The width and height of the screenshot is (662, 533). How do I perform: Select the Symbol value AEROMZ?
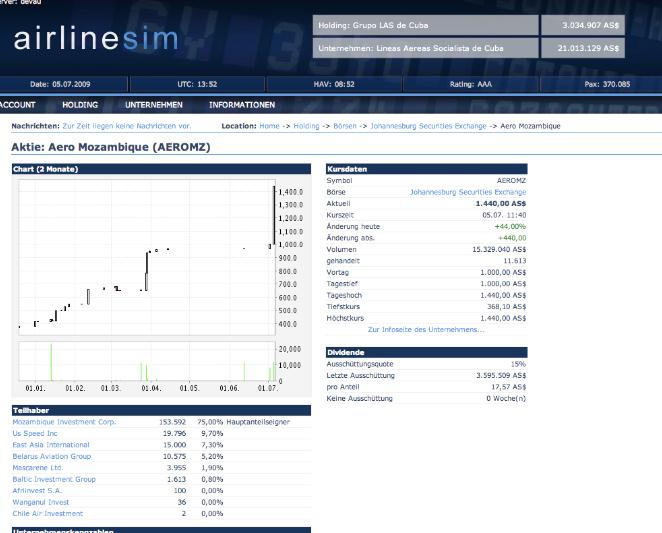(511, 181)
